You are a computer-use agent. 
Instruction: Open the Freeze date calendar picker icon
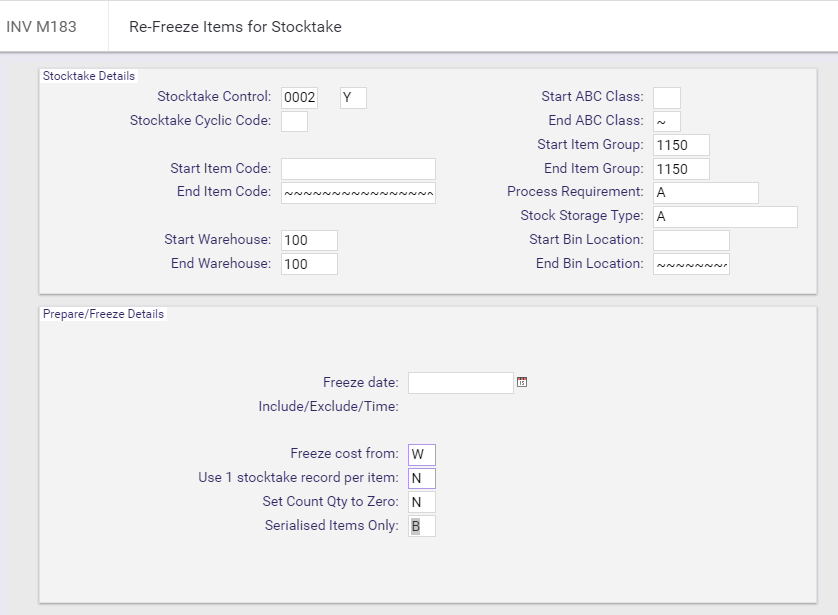coord(522,382)
